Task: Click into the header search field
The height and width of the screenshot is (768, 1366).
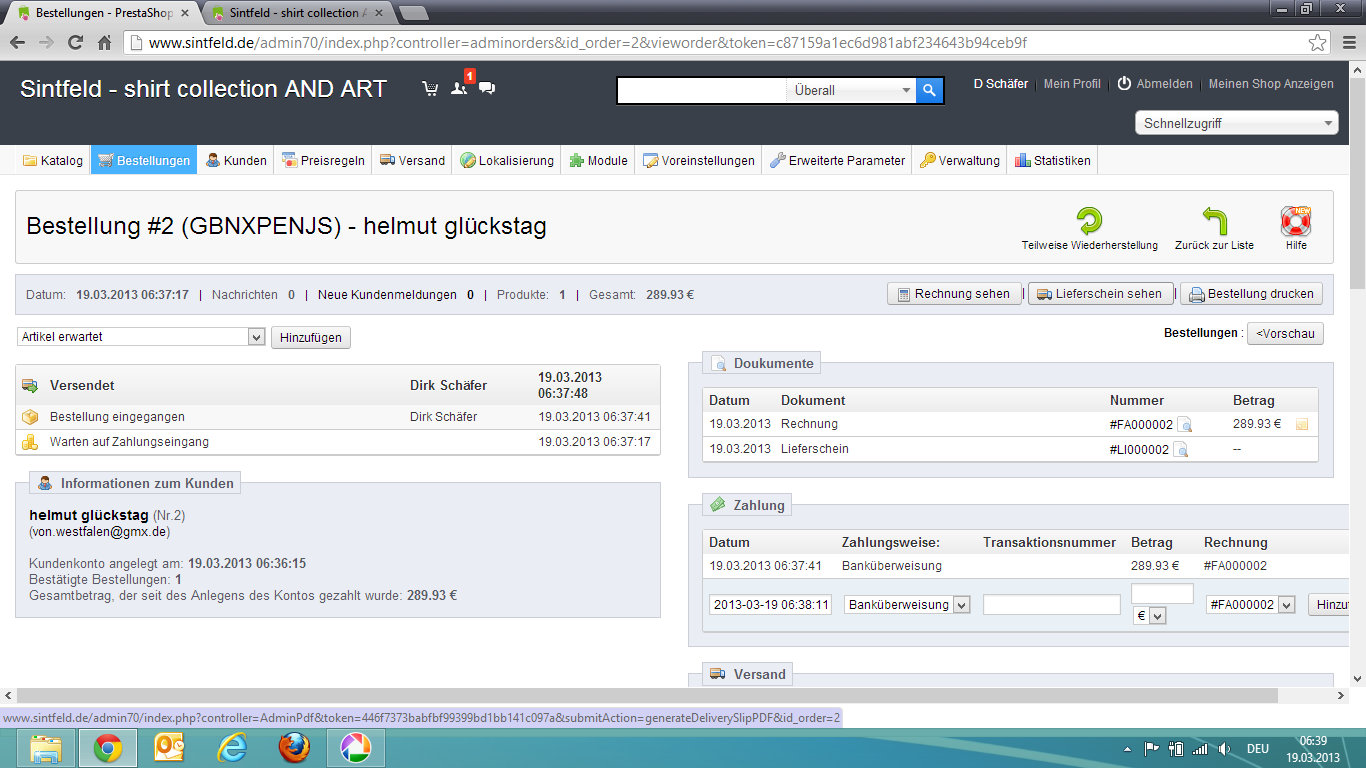Action: point(702,90)
